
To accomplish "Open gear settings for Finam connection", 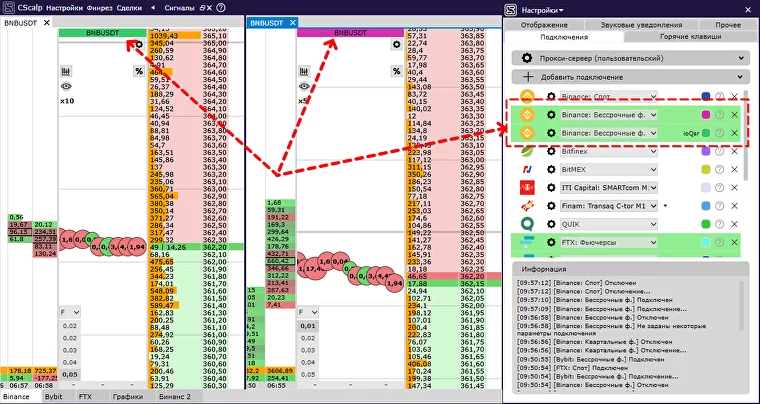I will point(551,206).
